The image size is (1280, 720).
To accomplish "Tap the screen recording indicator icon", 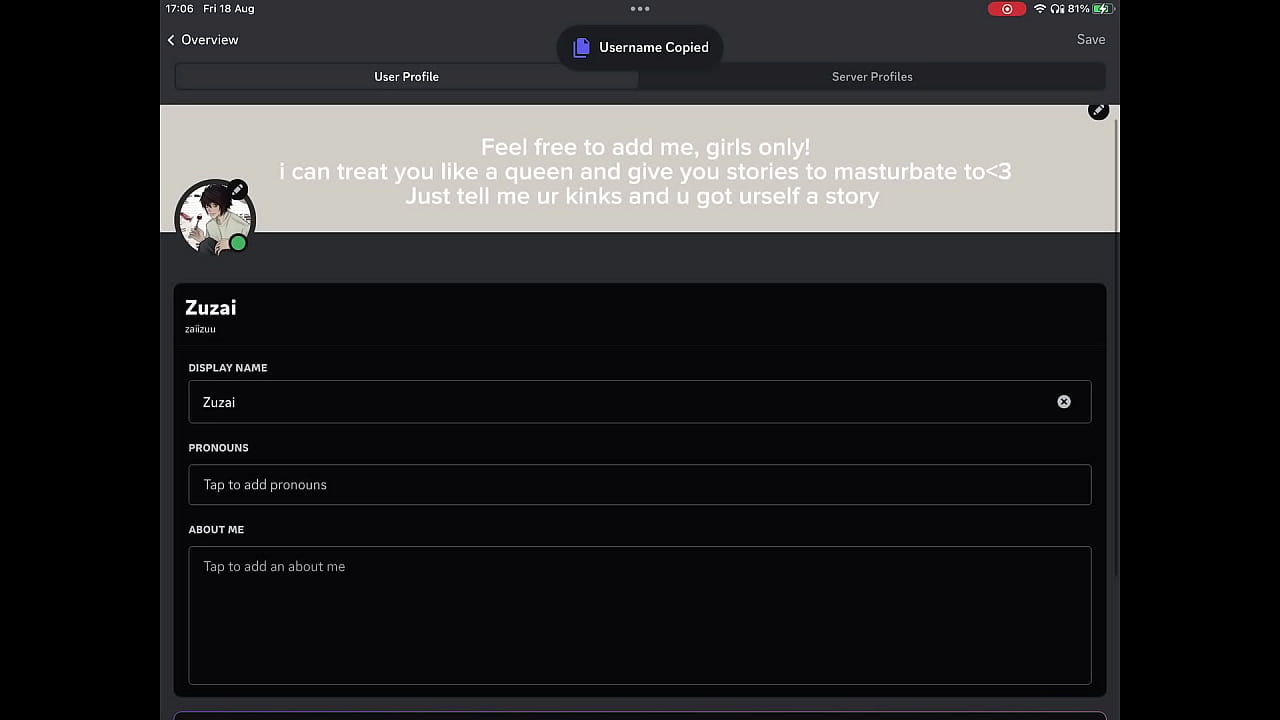I will [x=1007, y=9].
